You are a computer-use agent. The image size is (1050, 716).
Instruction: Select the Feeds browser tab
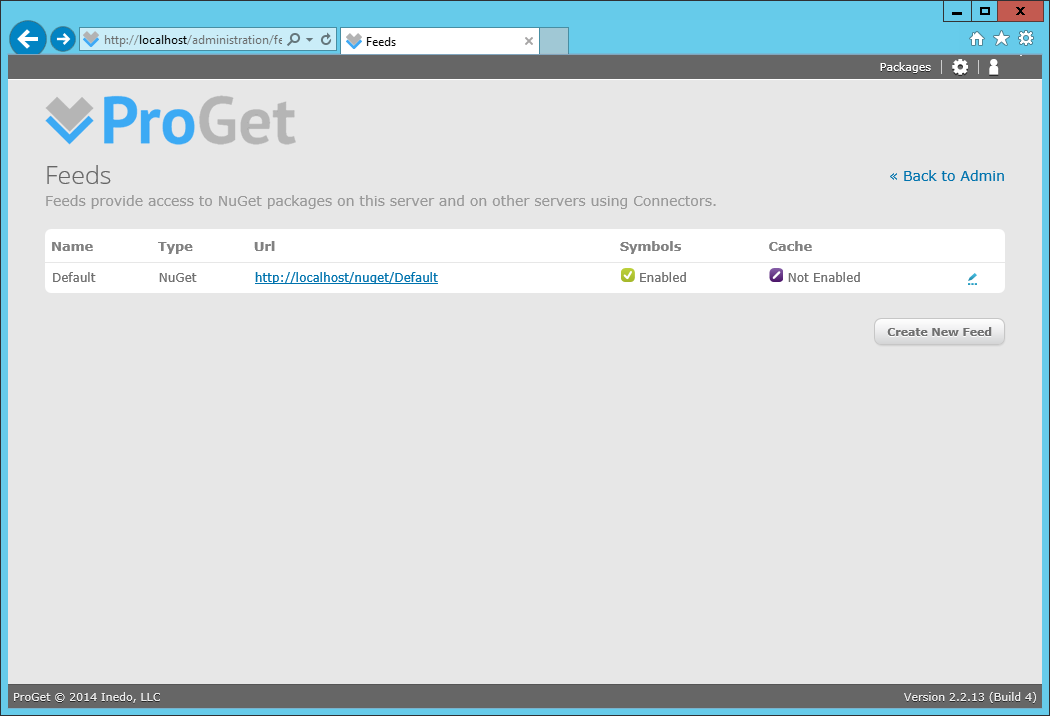coord(439,41)
